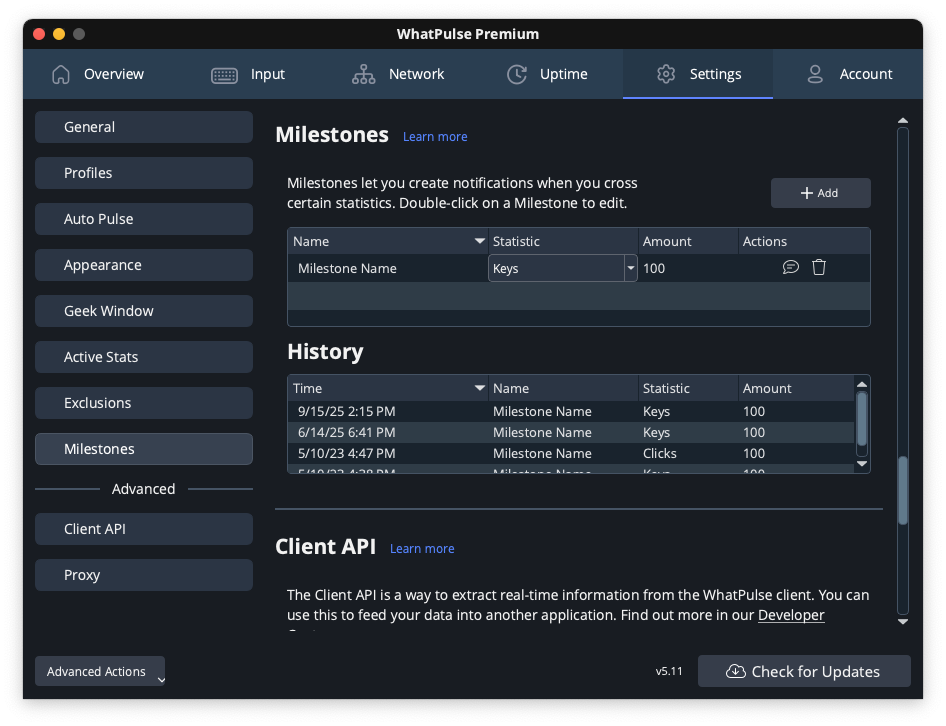Select the 100 amount field of the milestone
946x726 pixels.
(688, 268)
